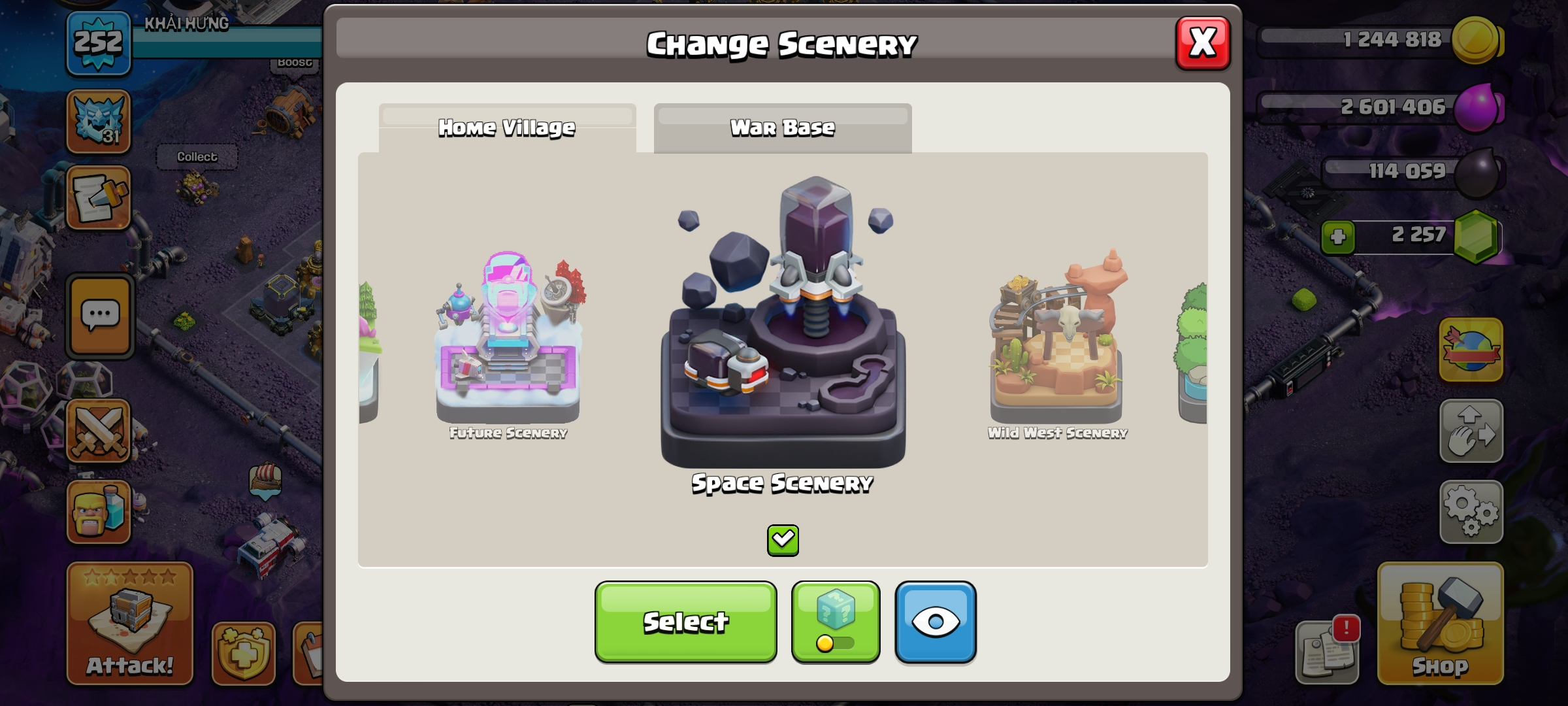Toggle the random scenery dice switch
The width and height of the screenshot is (1568, 706).
(836, 622)
